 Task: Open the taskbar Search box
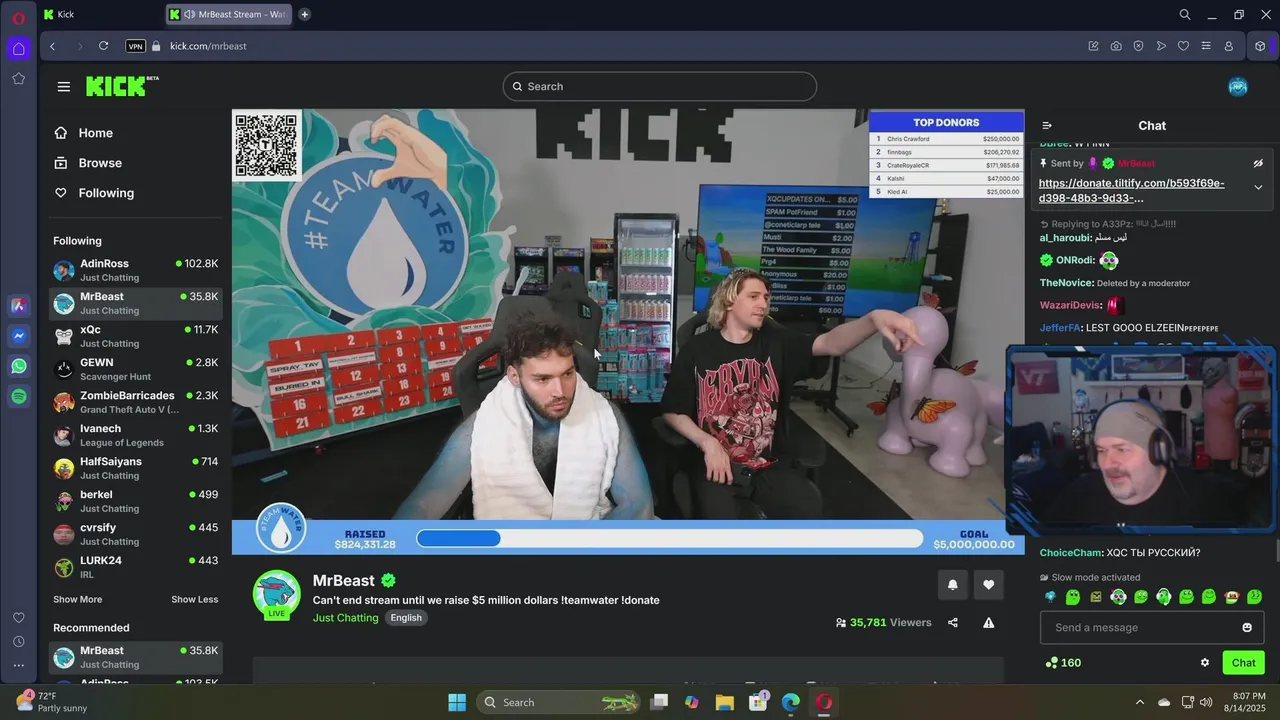pos(558,702)
